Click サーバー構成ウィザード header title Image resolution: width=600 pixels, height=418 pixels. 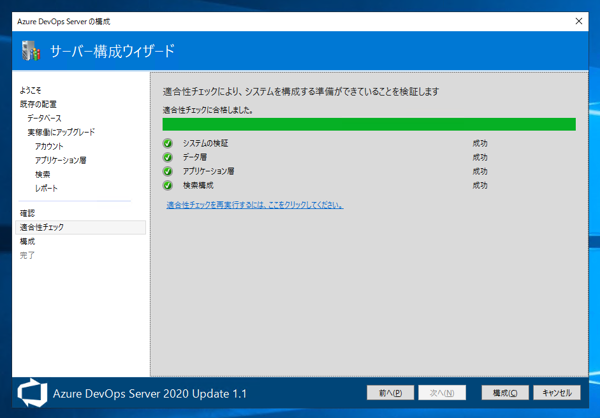[x=112, y=51]
